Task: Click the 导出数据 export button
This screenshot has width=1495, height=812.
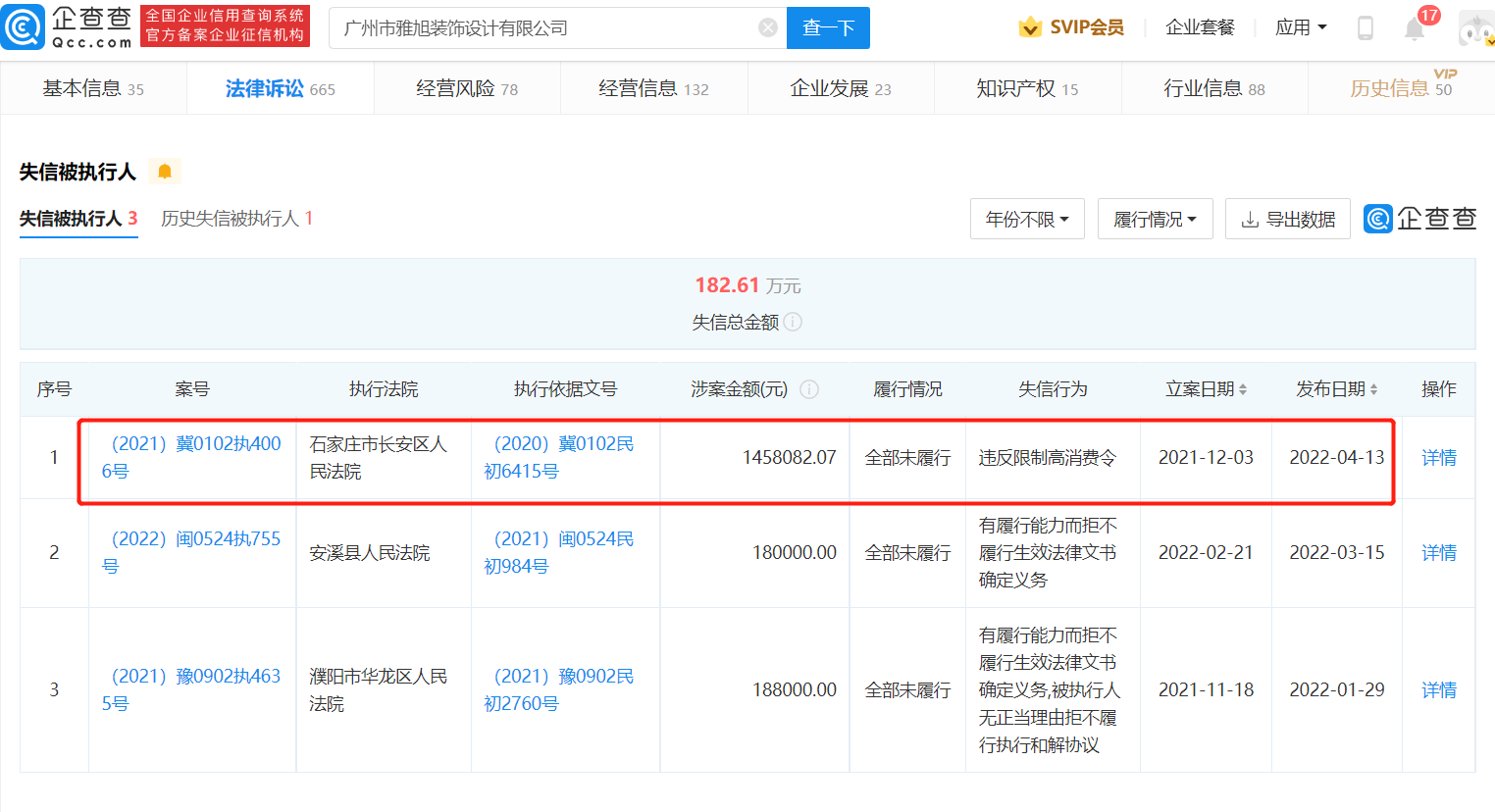Action: click(x=1288, y=219)
